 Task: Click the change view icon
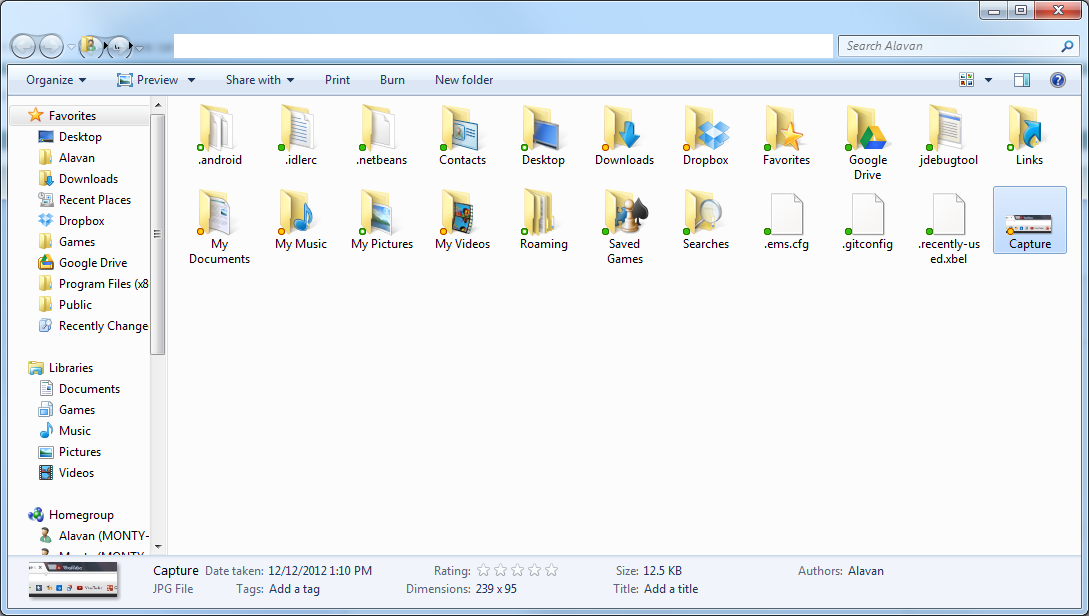point(966,80)
